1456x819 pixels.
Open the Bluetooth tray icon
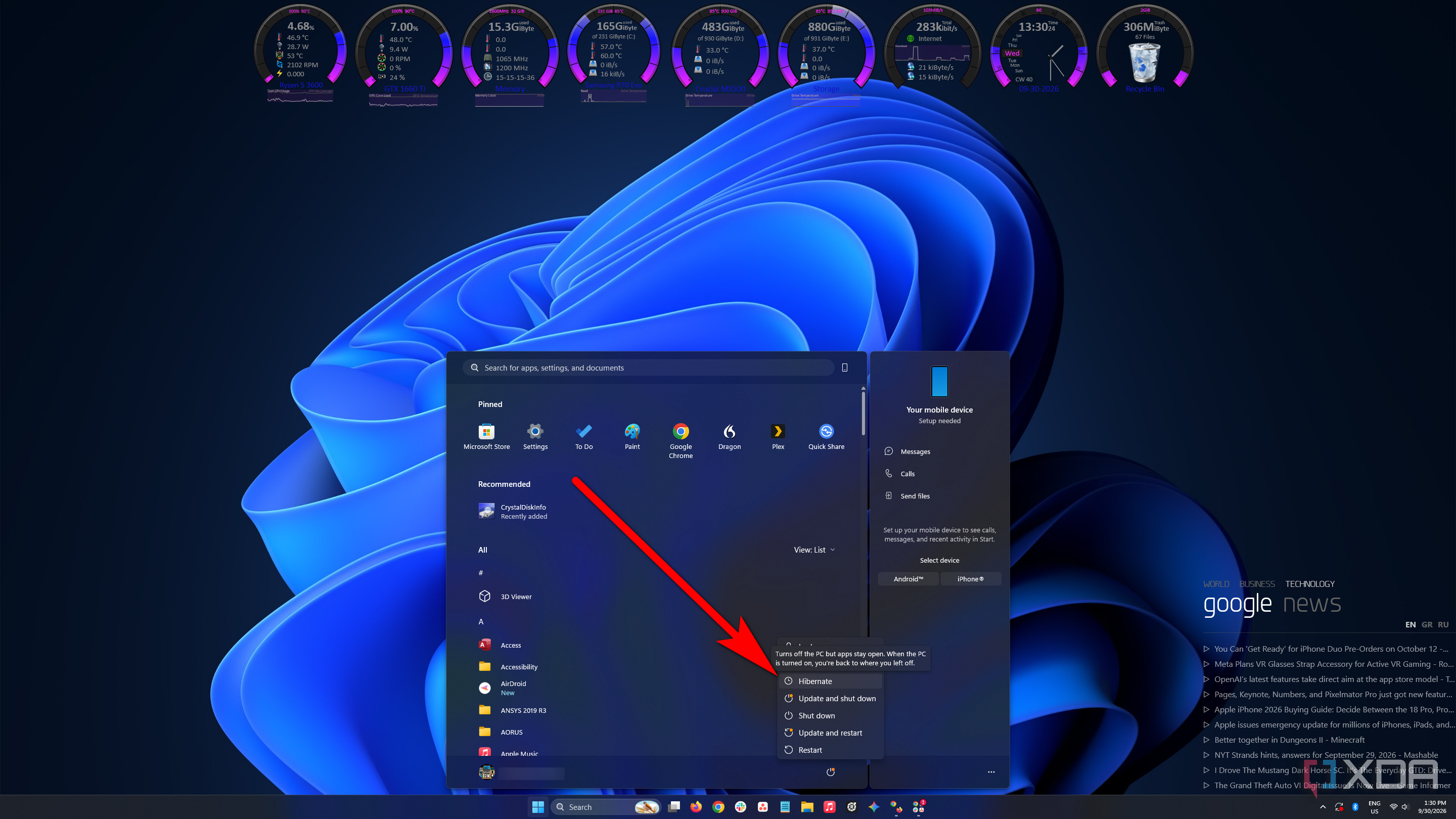1355,806
